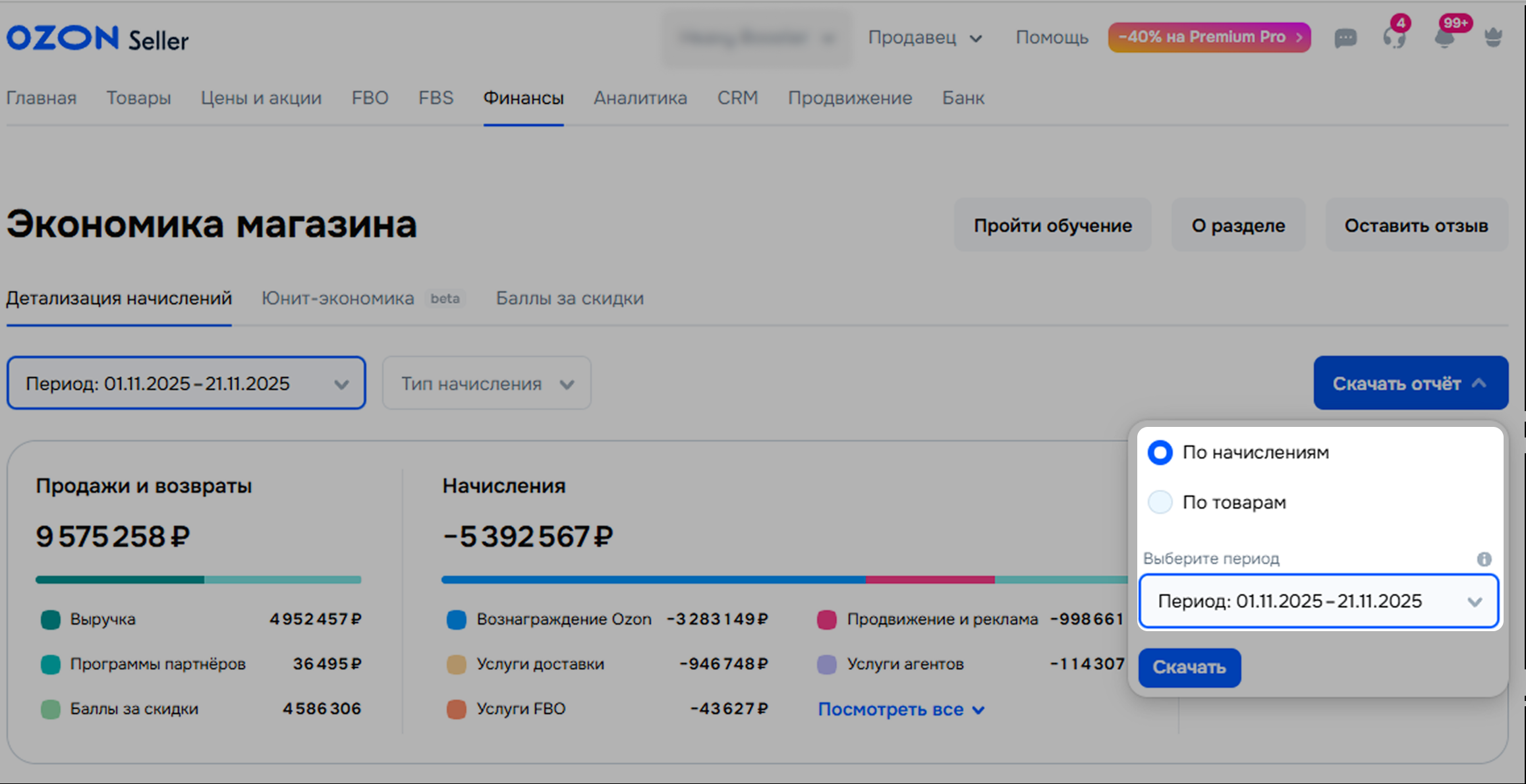
Task: Expand the Продавец dropdown menu
Action: point(924,38)
